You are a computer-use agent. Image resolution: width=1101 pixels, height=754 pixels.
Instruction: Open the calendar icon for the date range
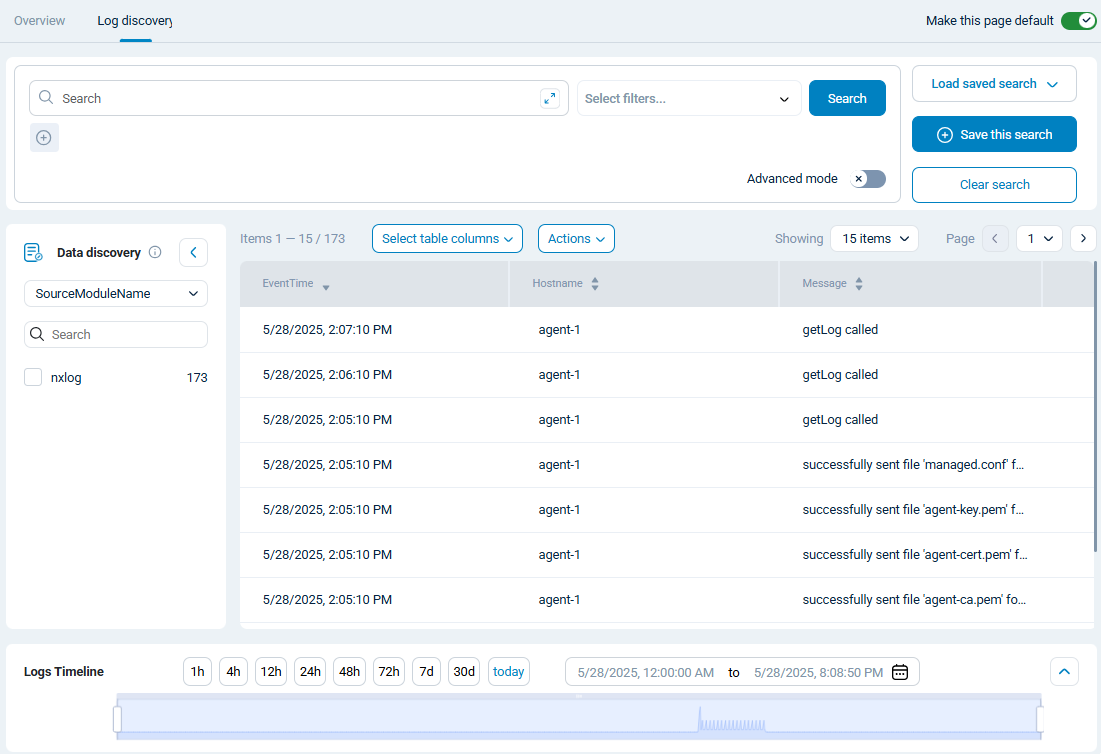pos(899,671)
